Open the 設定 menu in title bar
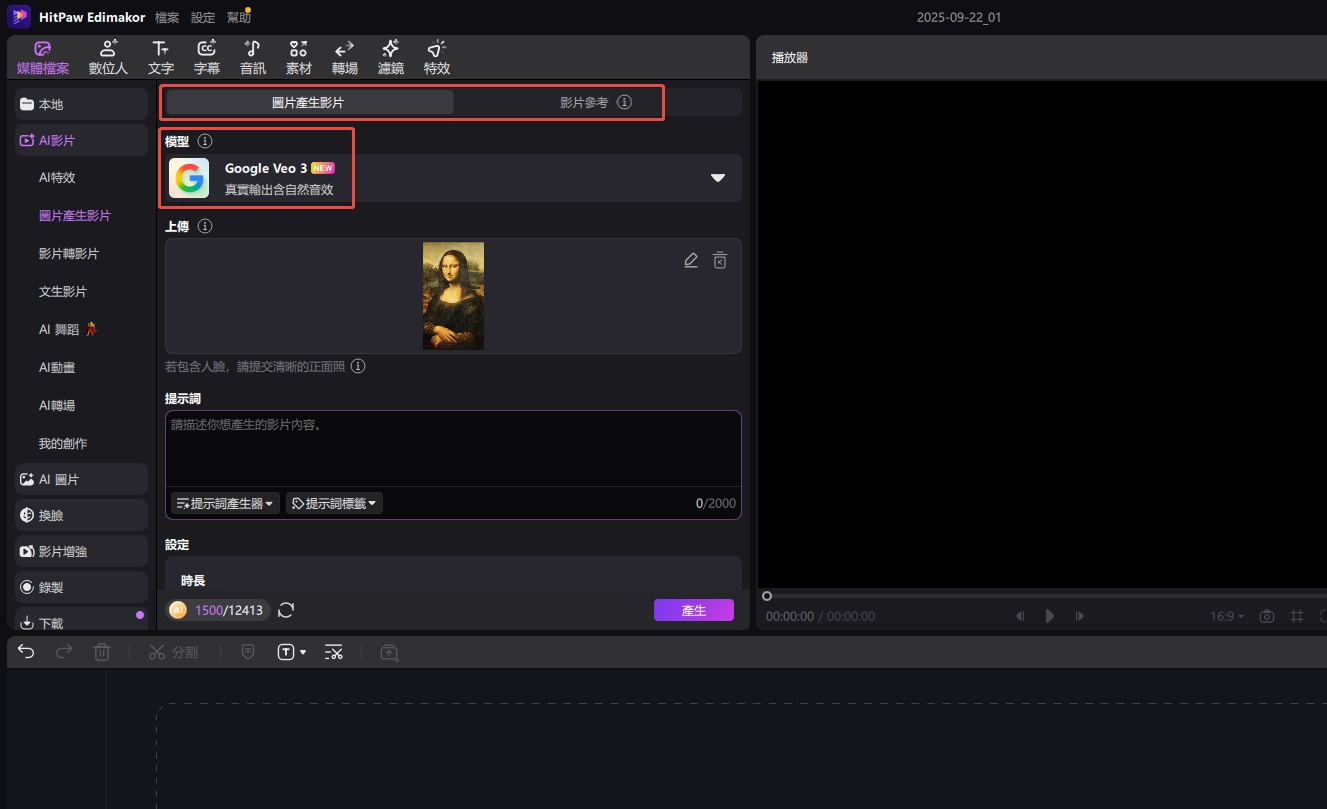The width and height of the screenshot is (1327, 809). pos(203,18)
